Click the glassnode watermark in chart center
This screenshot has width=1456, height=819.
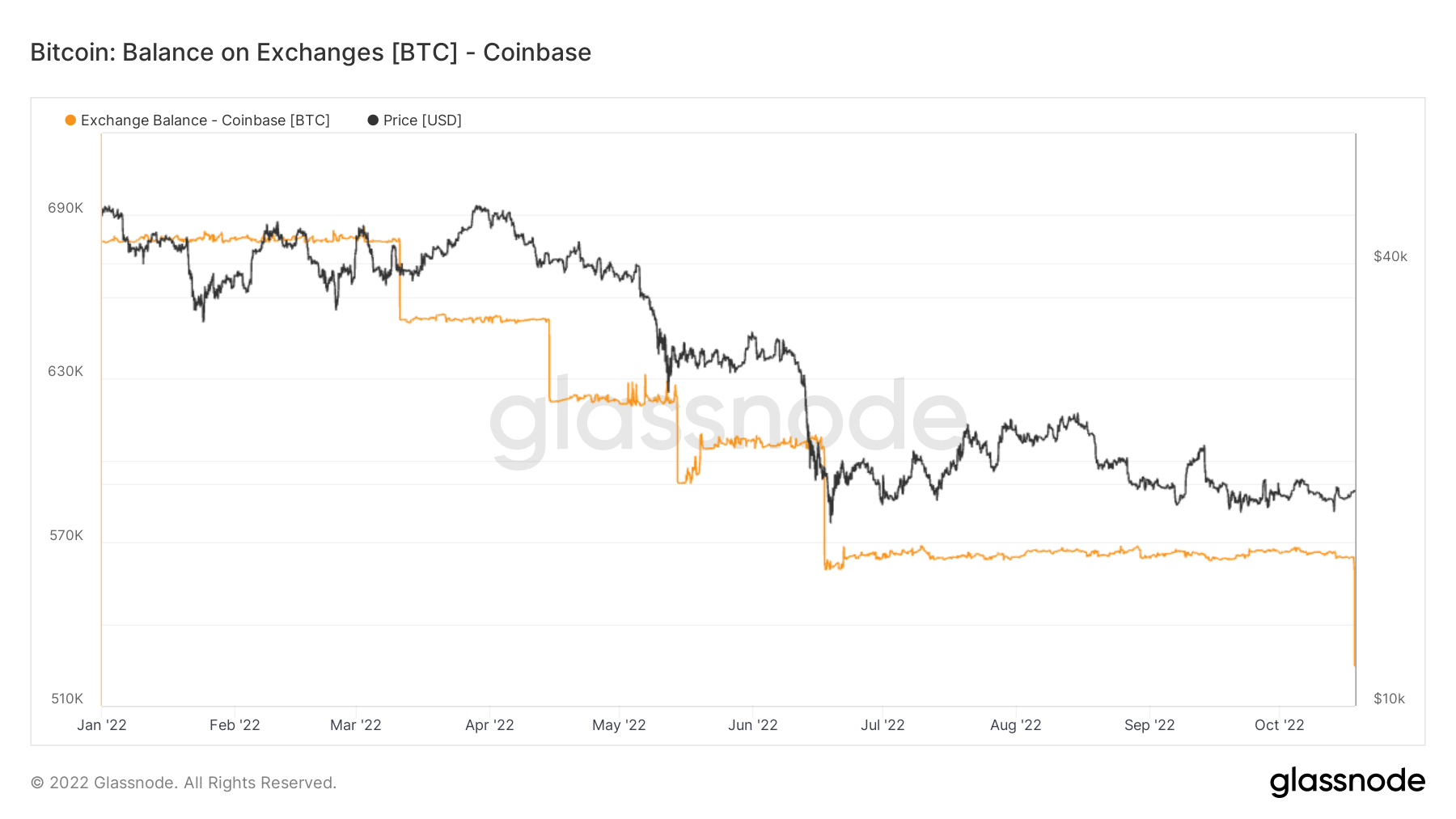pos(728,419)
